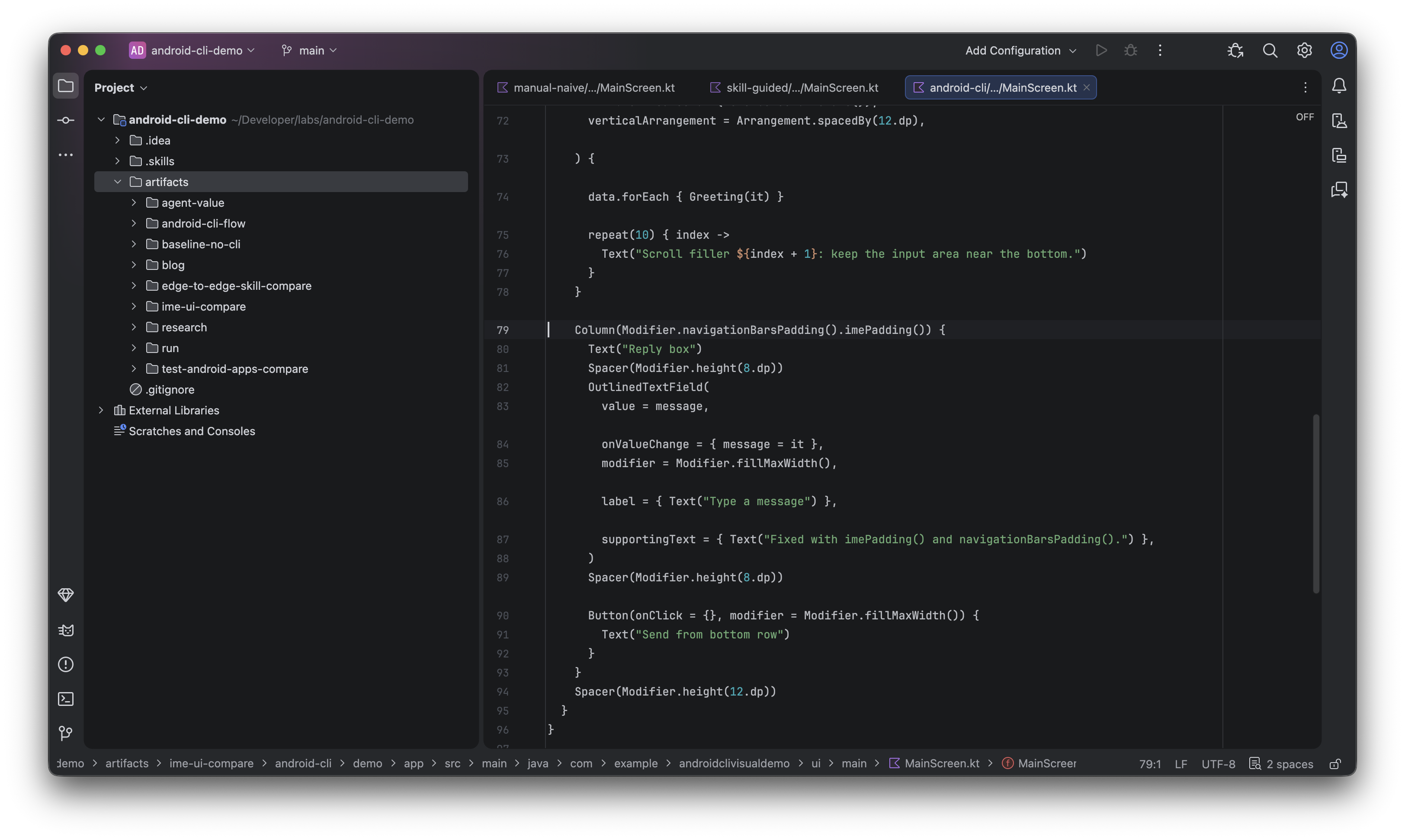Expand the External Libraries node
This screenshot has height=840, width=1405.
(101, 410)
